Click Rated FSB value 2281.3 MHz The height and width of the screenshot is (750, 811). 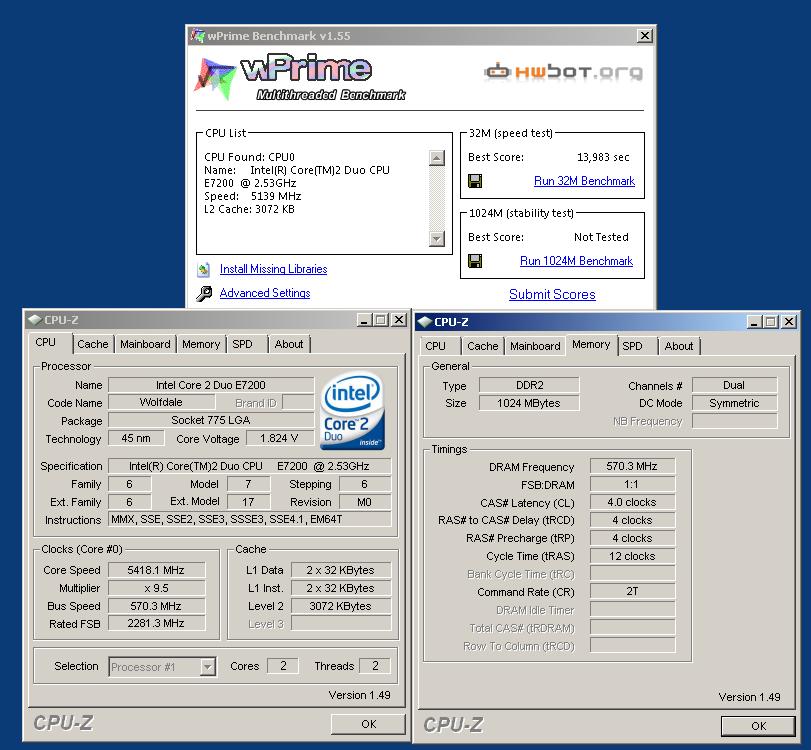pyautogui.click(x=156, y=623)
